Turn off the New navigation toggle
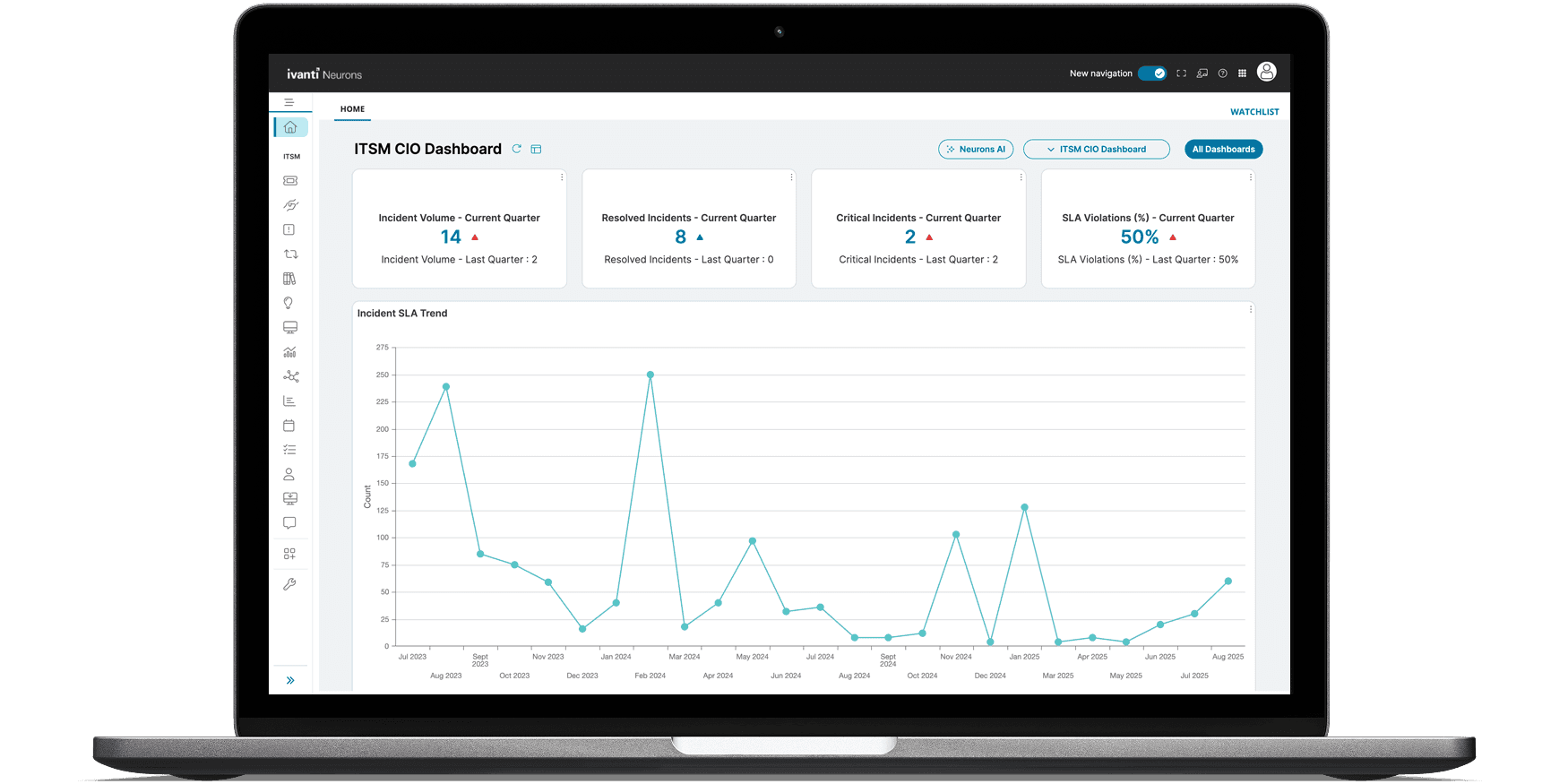 [x=1152, y=73]
